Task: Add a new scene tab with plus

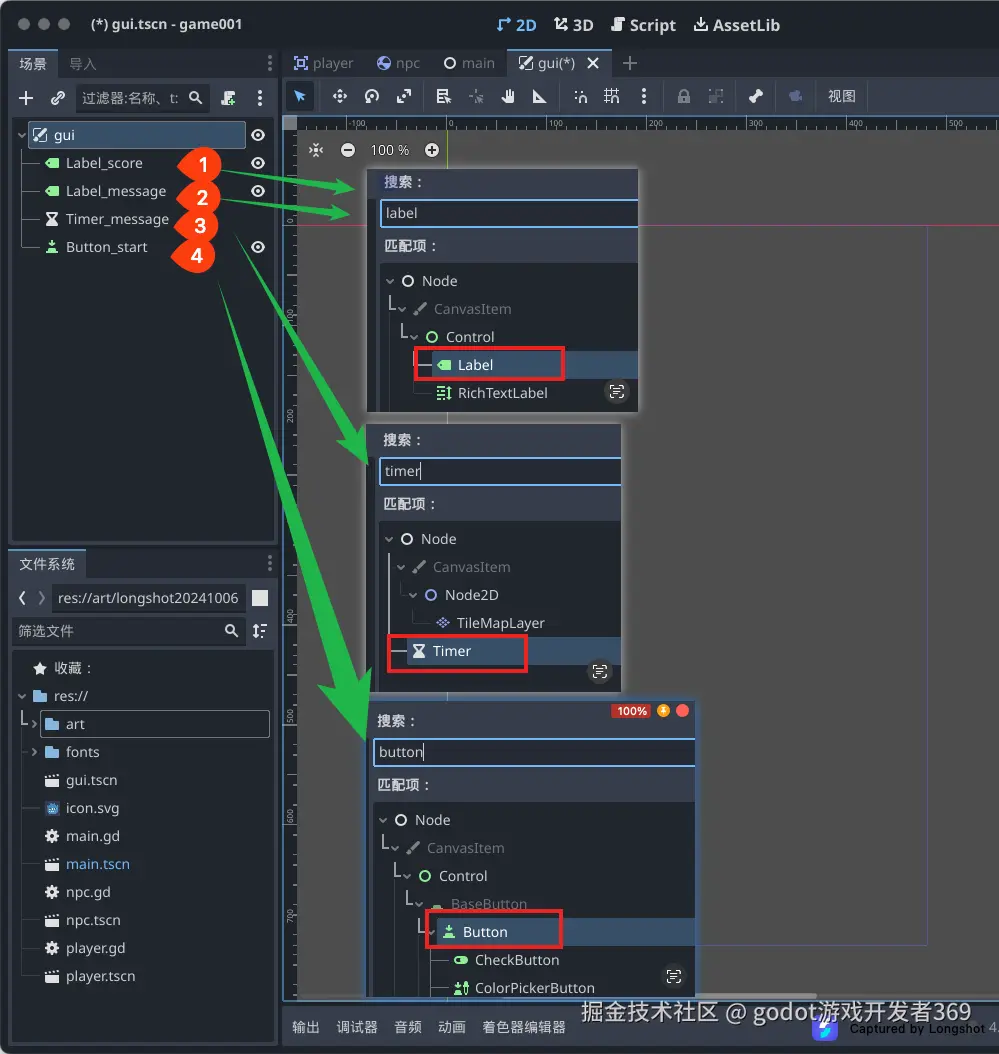Action: pos(630,63)
